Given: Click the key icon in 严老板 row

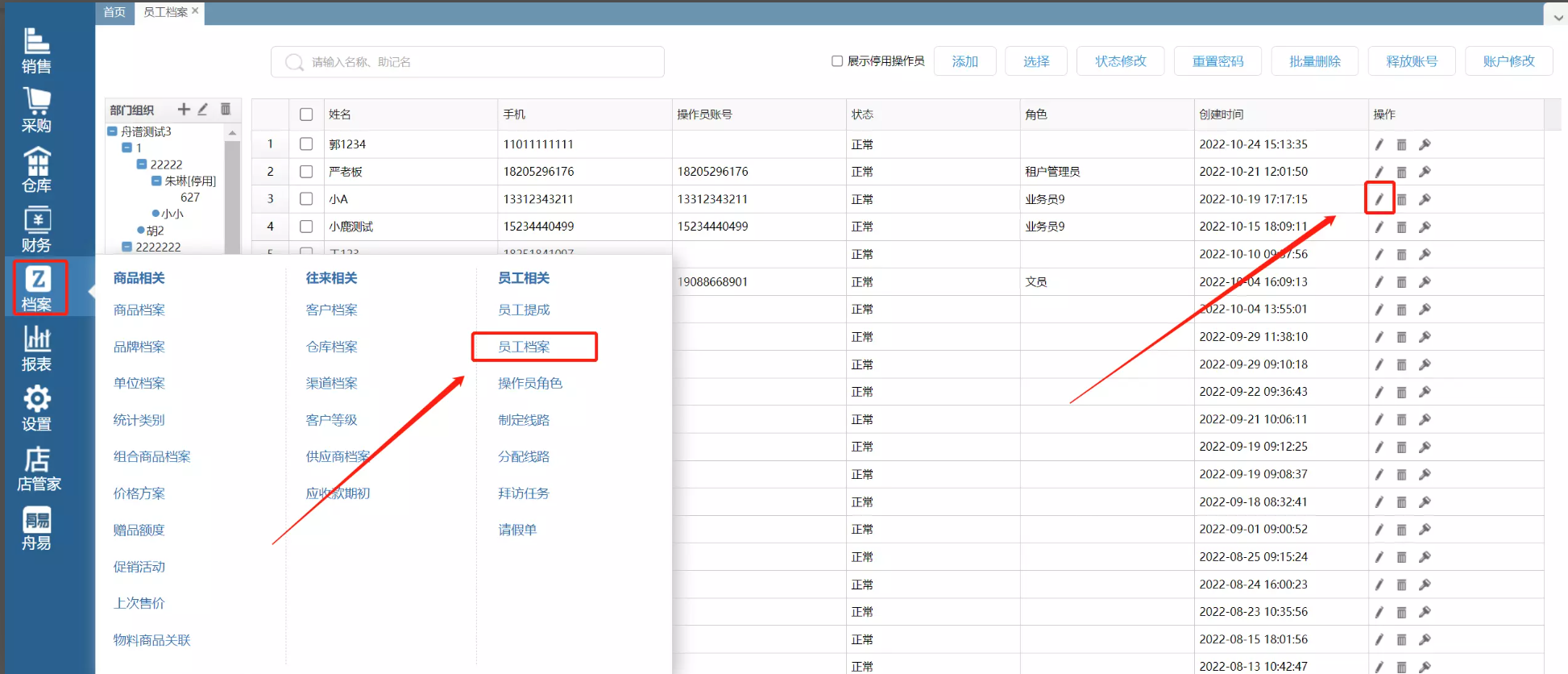Looking at the screenshot, I should click(1425, 172).
